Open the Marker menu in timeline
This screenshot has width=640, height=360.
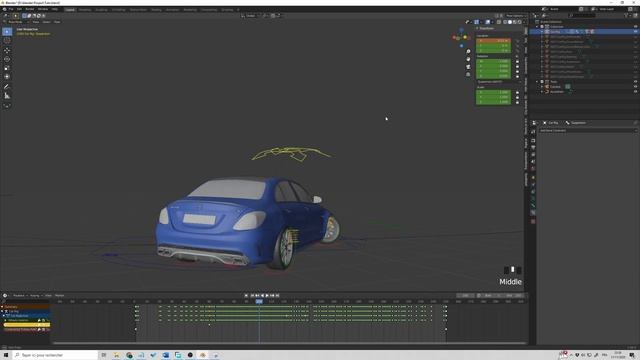pyautogui.click(x=60, y=296)
